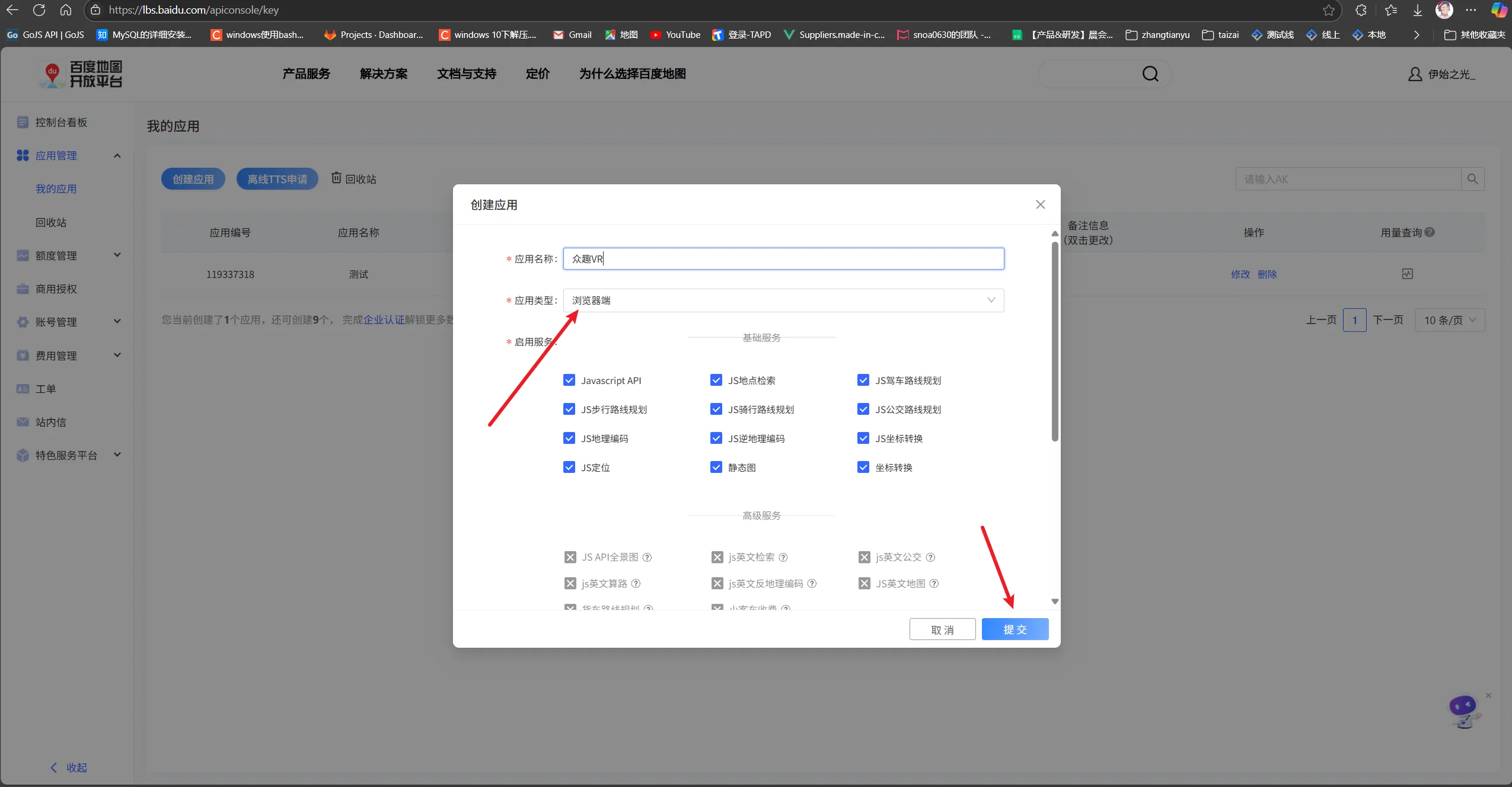The image size is (1512, 787).
Task: Uncheck the Javascript API checkbox
Action: tap(569, 380)
